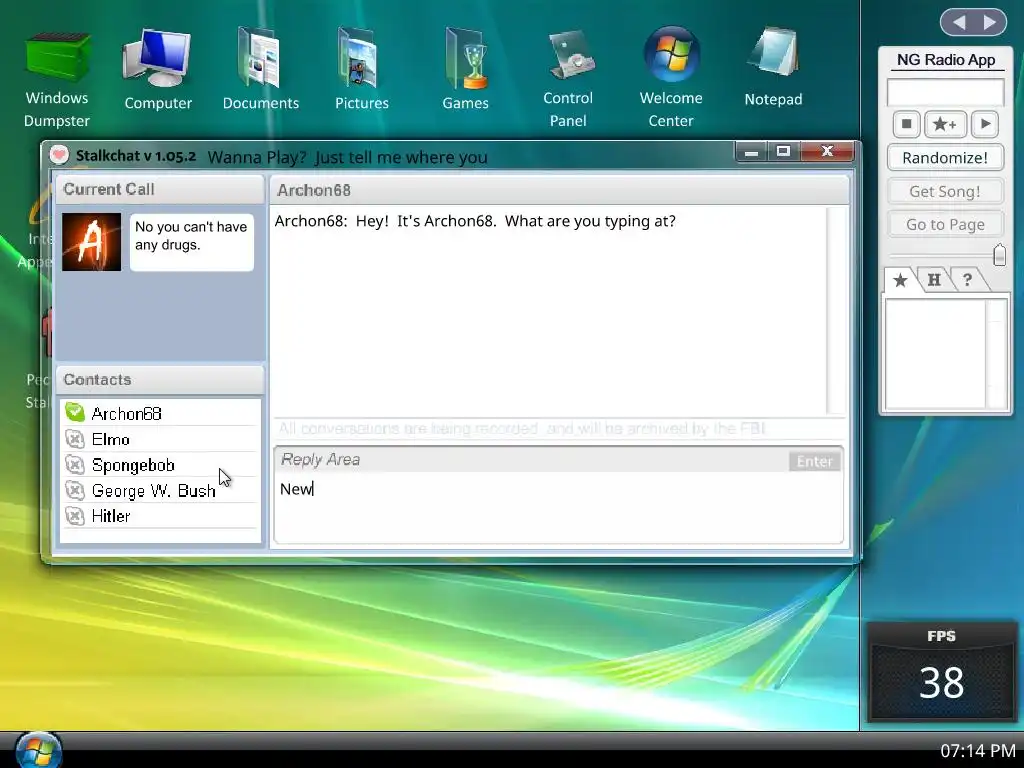The height and width of the screenshot is (768, 1024).
Task: Click the Start orb on taskbar
Action: 39,751
